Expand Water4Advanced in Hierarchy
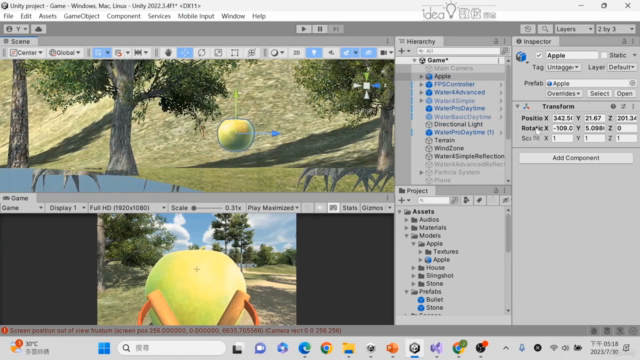 pos(421,93)
